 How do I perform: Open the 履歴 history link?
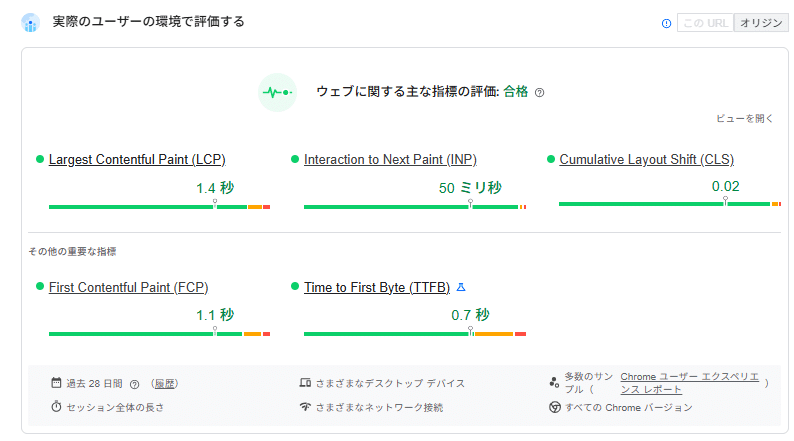click(165, 383)
